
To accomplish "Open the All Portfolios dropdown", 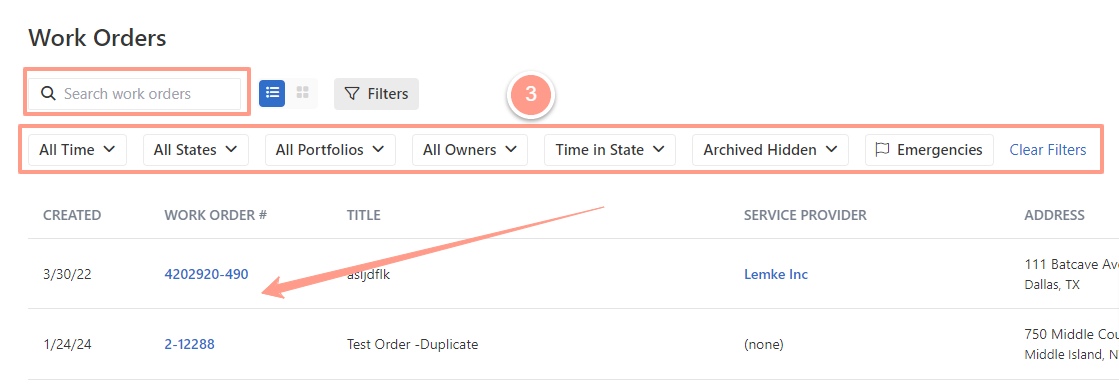I will (x=330, y=150).
